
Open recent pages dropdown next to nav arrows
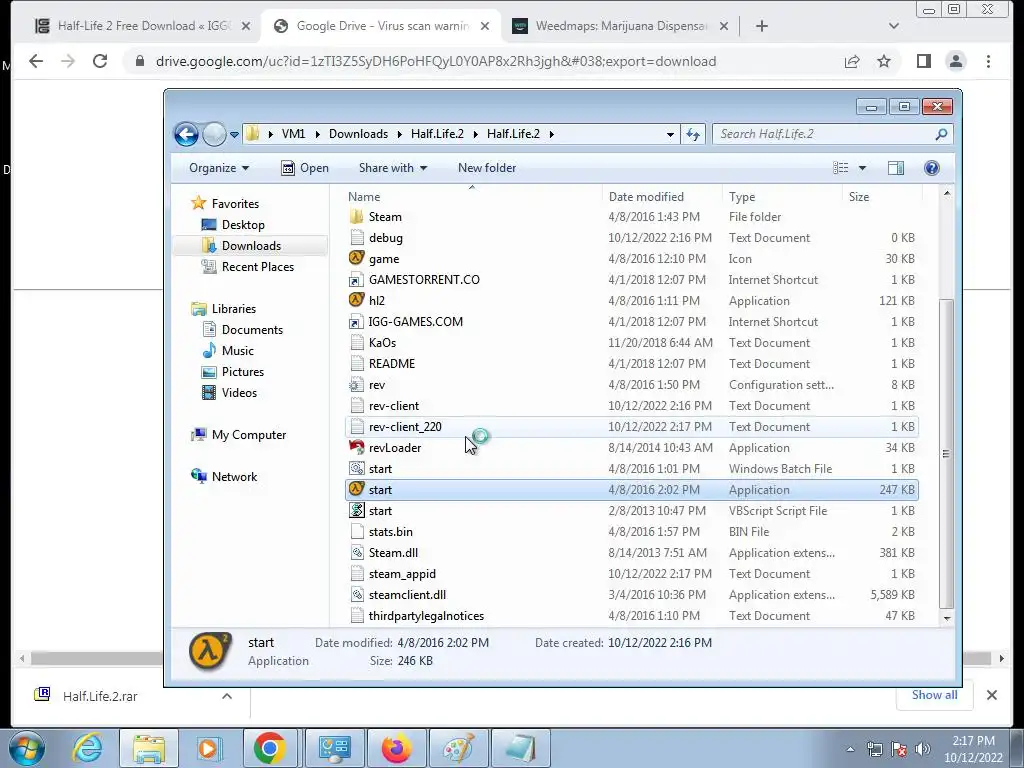[x=234, y=135]
